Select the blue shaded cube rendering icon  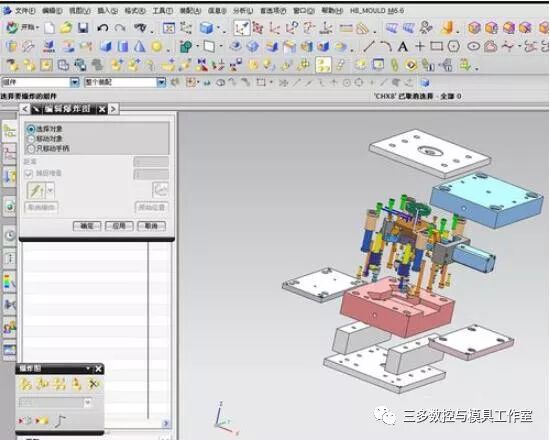tap(206, 28)
